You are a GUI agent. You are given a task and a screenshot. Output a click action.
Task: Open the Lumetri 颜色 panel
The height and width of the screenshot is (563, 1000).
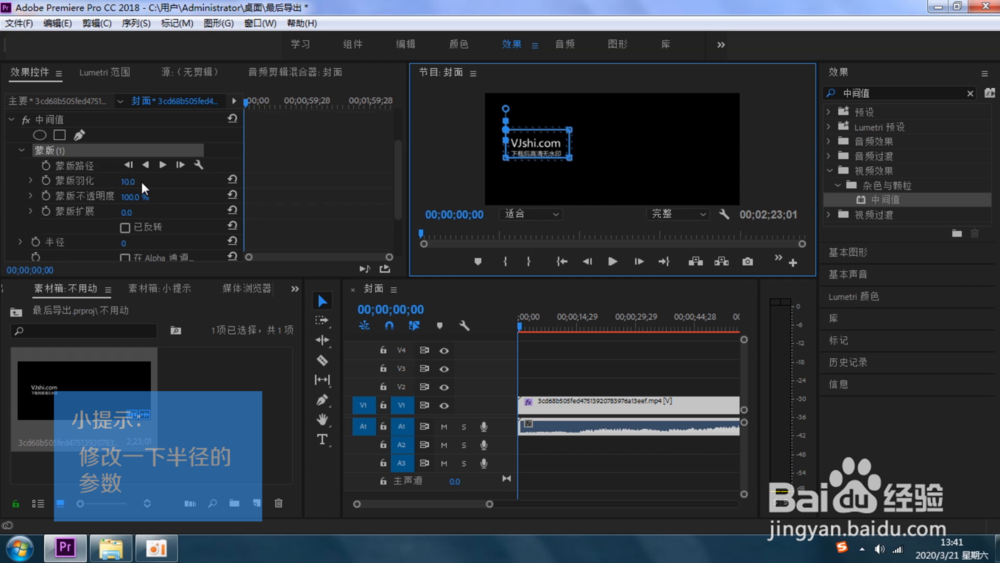click(853, 296)
